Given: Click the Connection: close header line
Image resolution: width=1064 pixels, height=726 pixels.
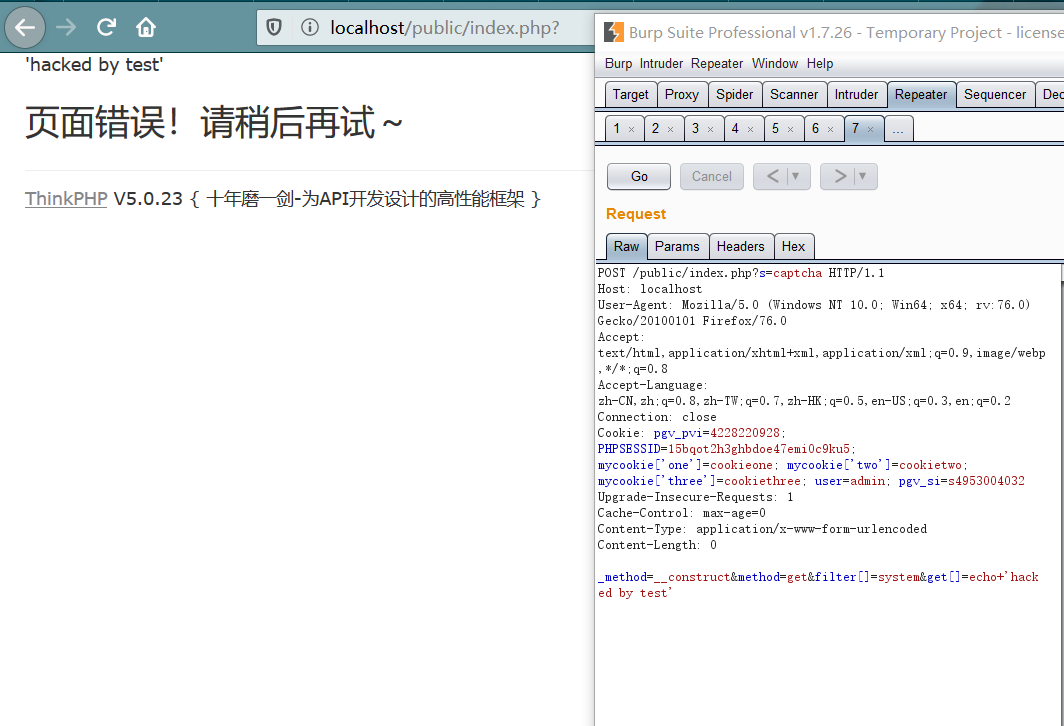Looking at the screenshot, I should [657, 417].
